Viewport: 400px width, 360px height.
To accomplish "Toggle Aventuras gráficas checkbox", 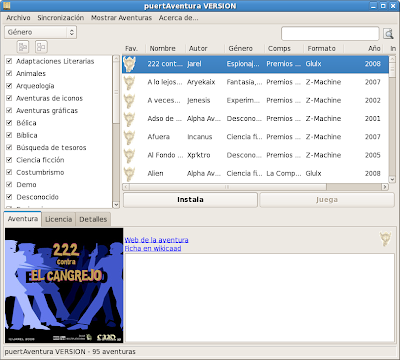I will click(9, 110).
